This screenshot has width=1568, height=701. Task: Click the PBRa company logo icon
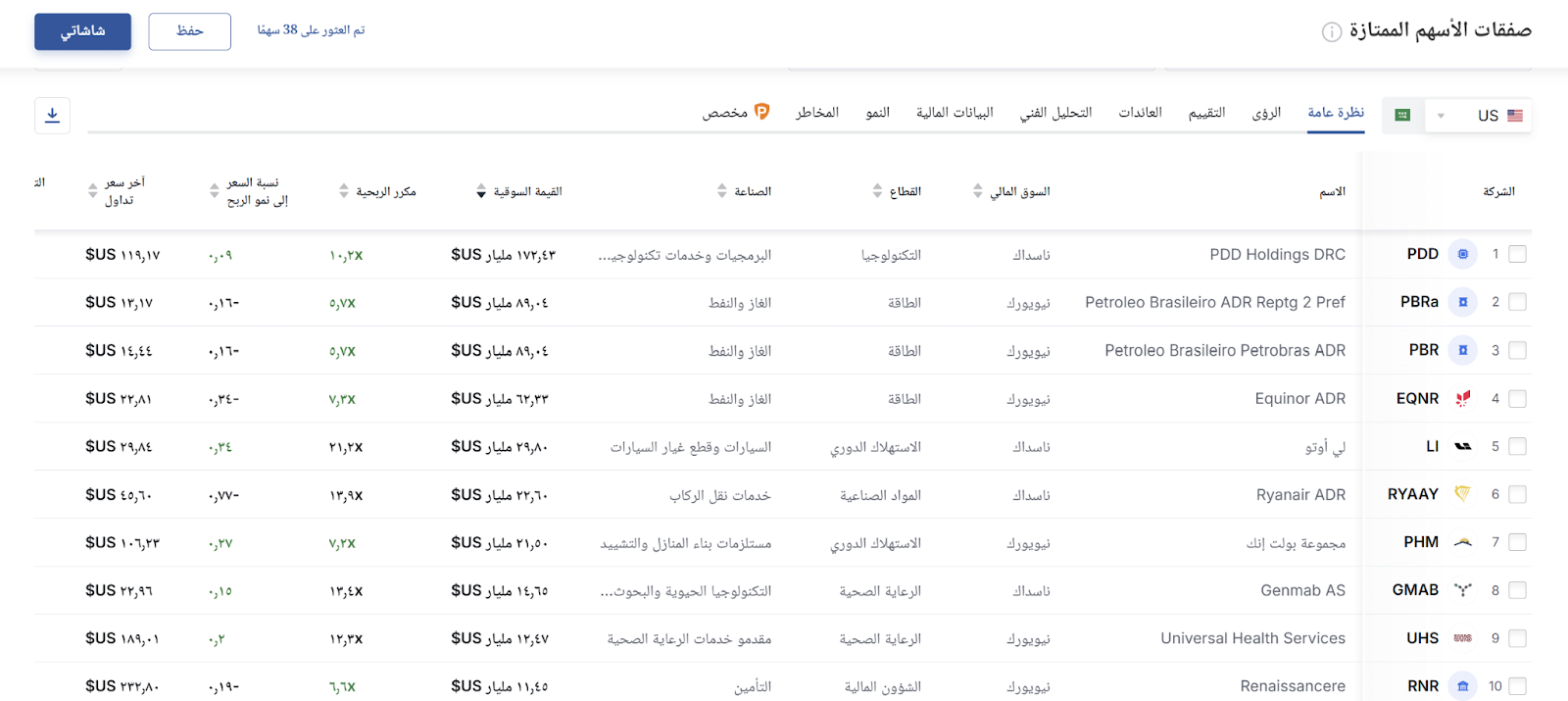[x=1463, y=303]
